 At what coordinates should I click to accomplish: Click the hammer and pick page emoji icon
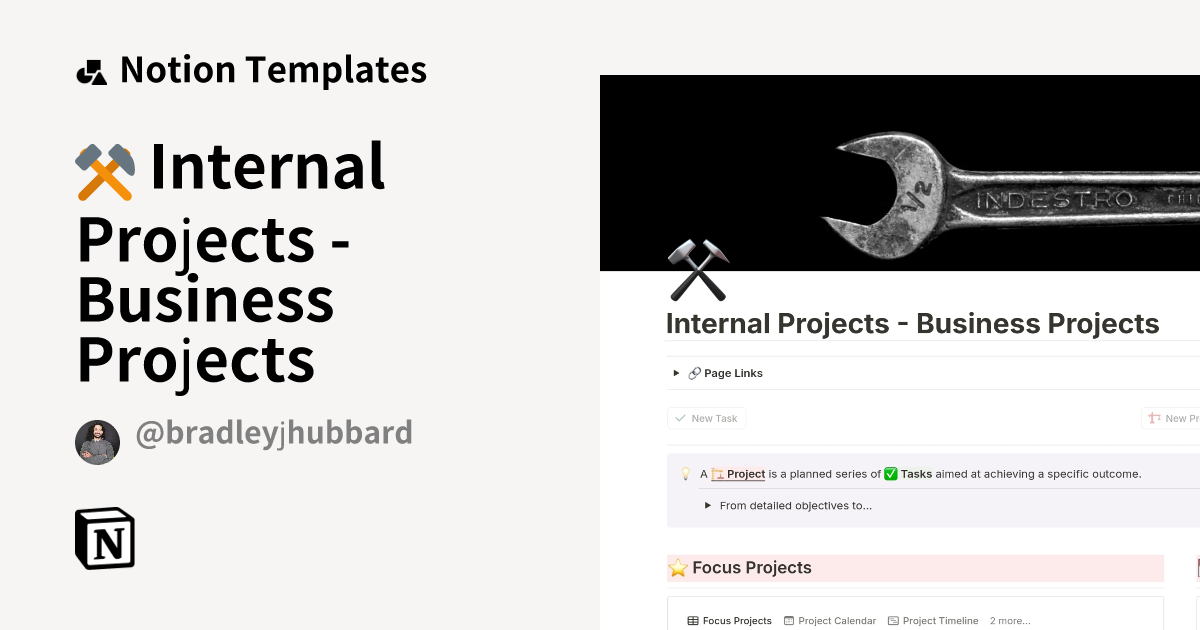click(698, 269)
